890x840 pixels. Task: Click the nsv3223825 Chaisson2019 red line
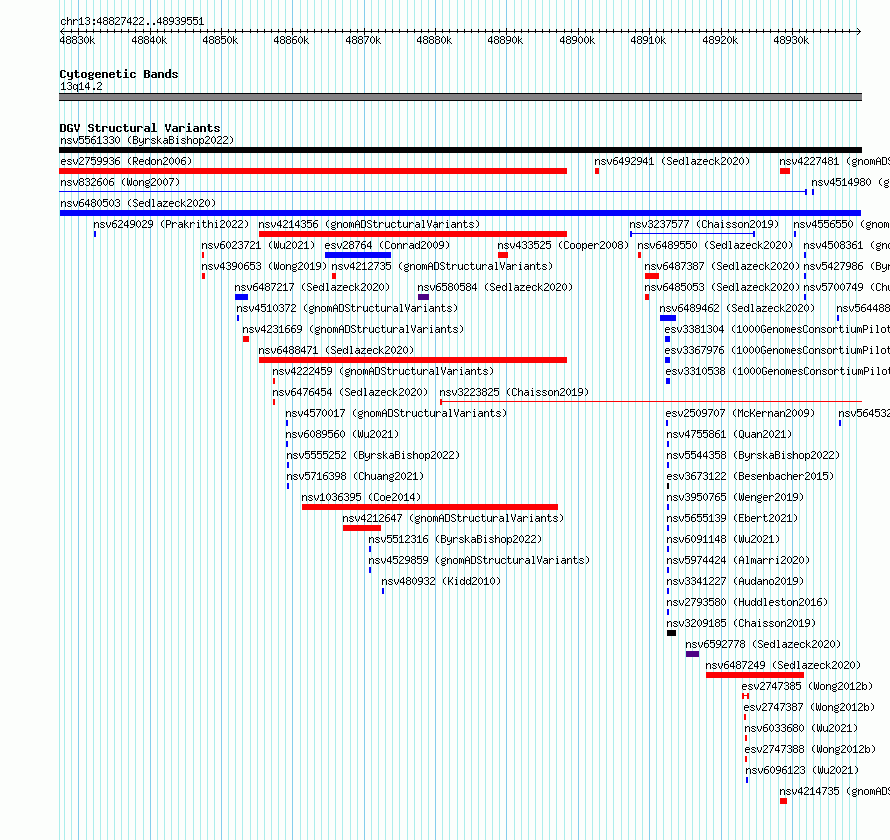651,402
